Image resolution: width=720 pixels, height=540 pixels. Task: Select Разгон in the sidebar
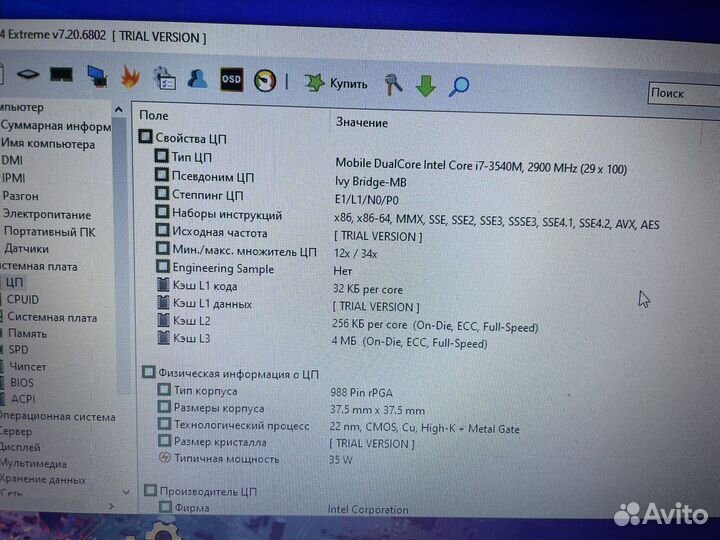(x=21, y=196)
